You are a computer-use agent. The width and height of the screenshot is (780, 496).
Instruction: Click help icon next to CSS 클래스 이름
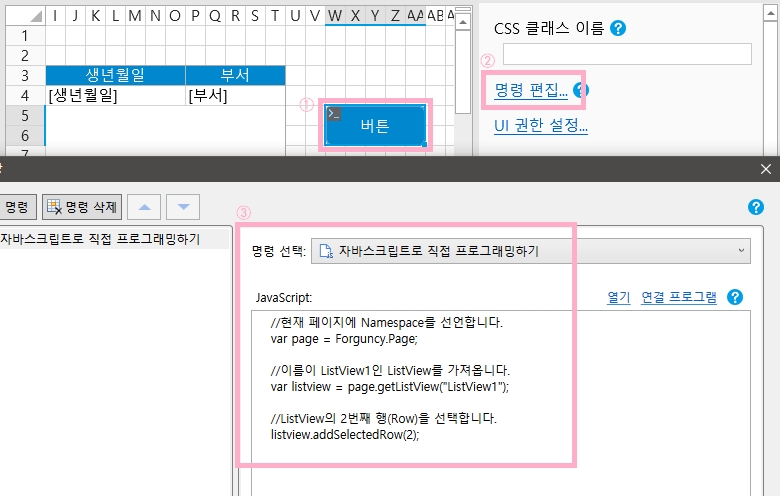pyautogui.click(x=618, y=28)
